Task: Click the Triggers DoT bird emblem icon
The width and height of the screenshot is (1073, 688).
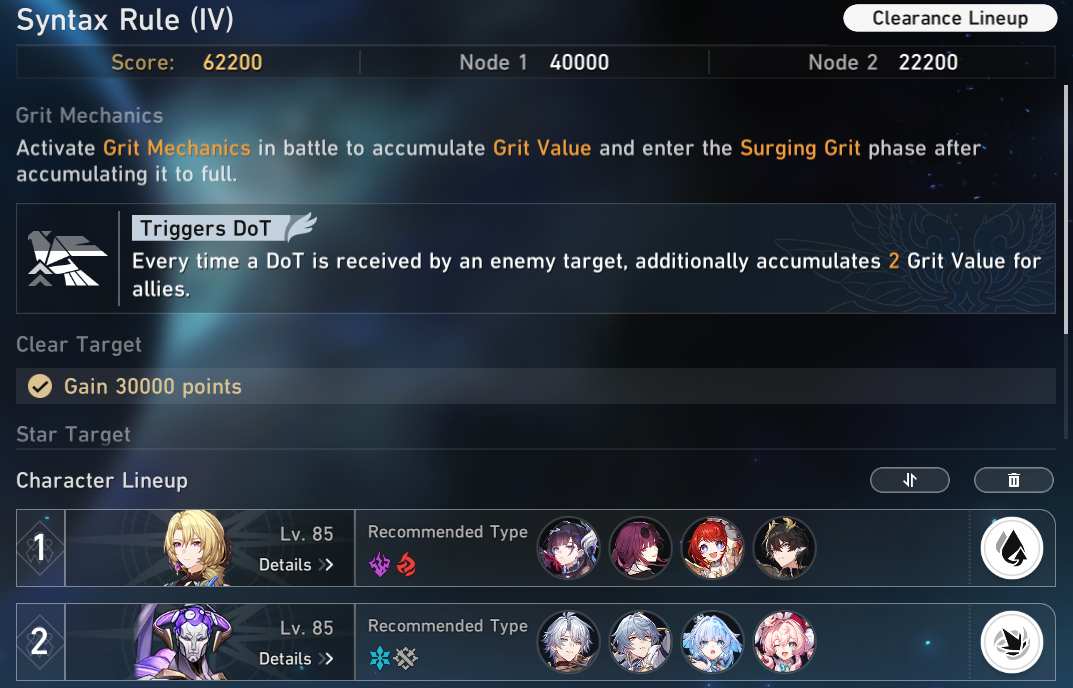Action: click(67, 259)
